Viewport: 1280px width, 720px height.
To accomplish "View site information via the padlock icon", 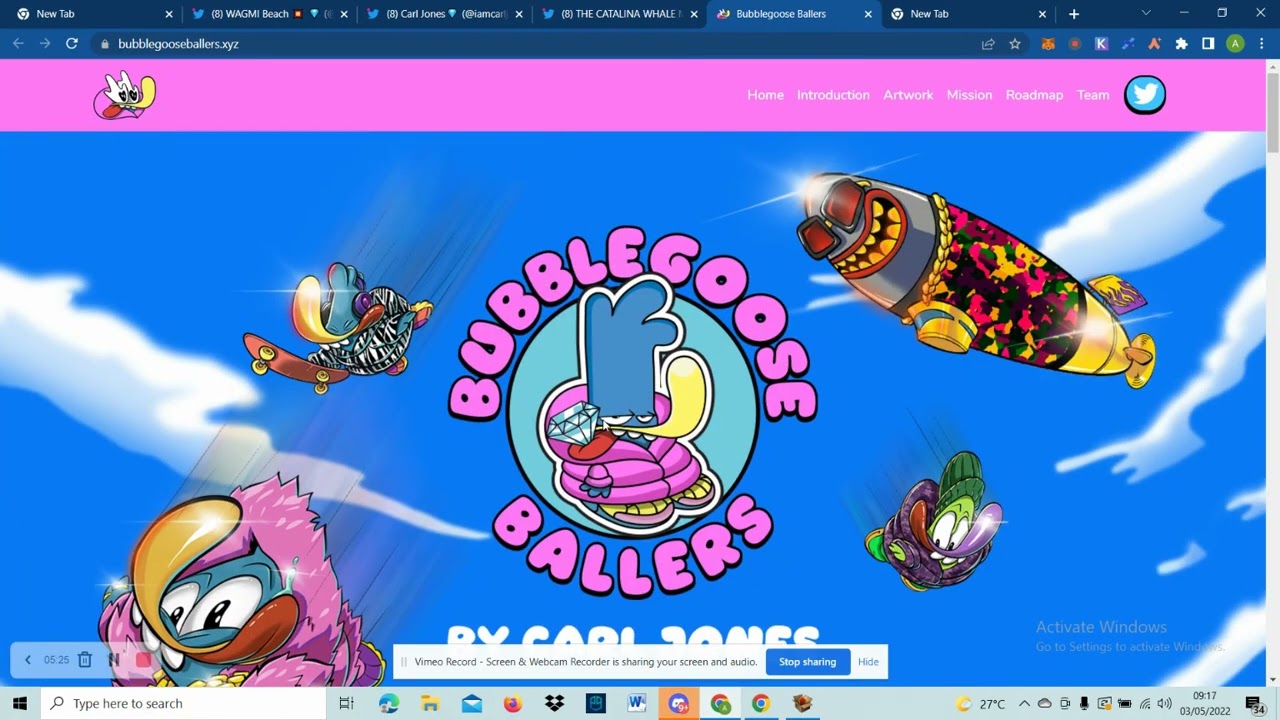I will (104, 44).
